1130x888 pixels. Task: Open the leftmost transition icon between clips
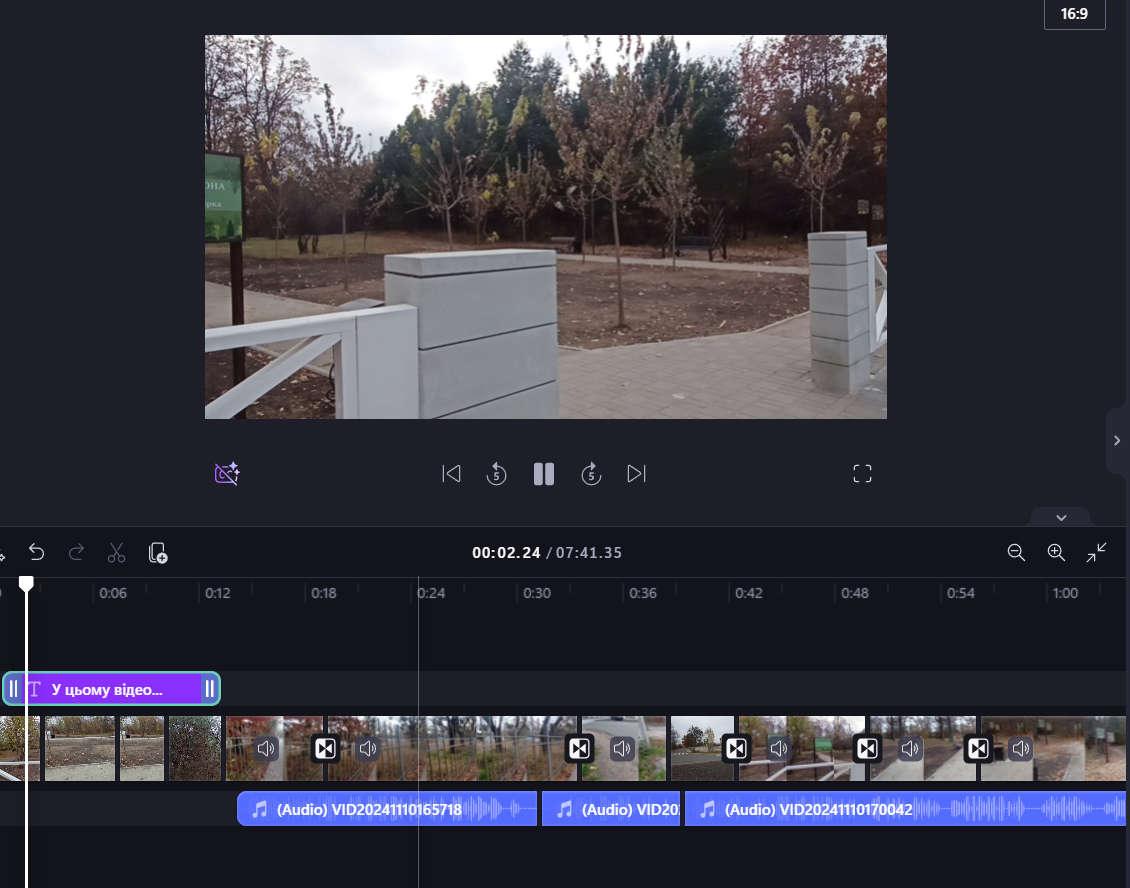[325, 748]
